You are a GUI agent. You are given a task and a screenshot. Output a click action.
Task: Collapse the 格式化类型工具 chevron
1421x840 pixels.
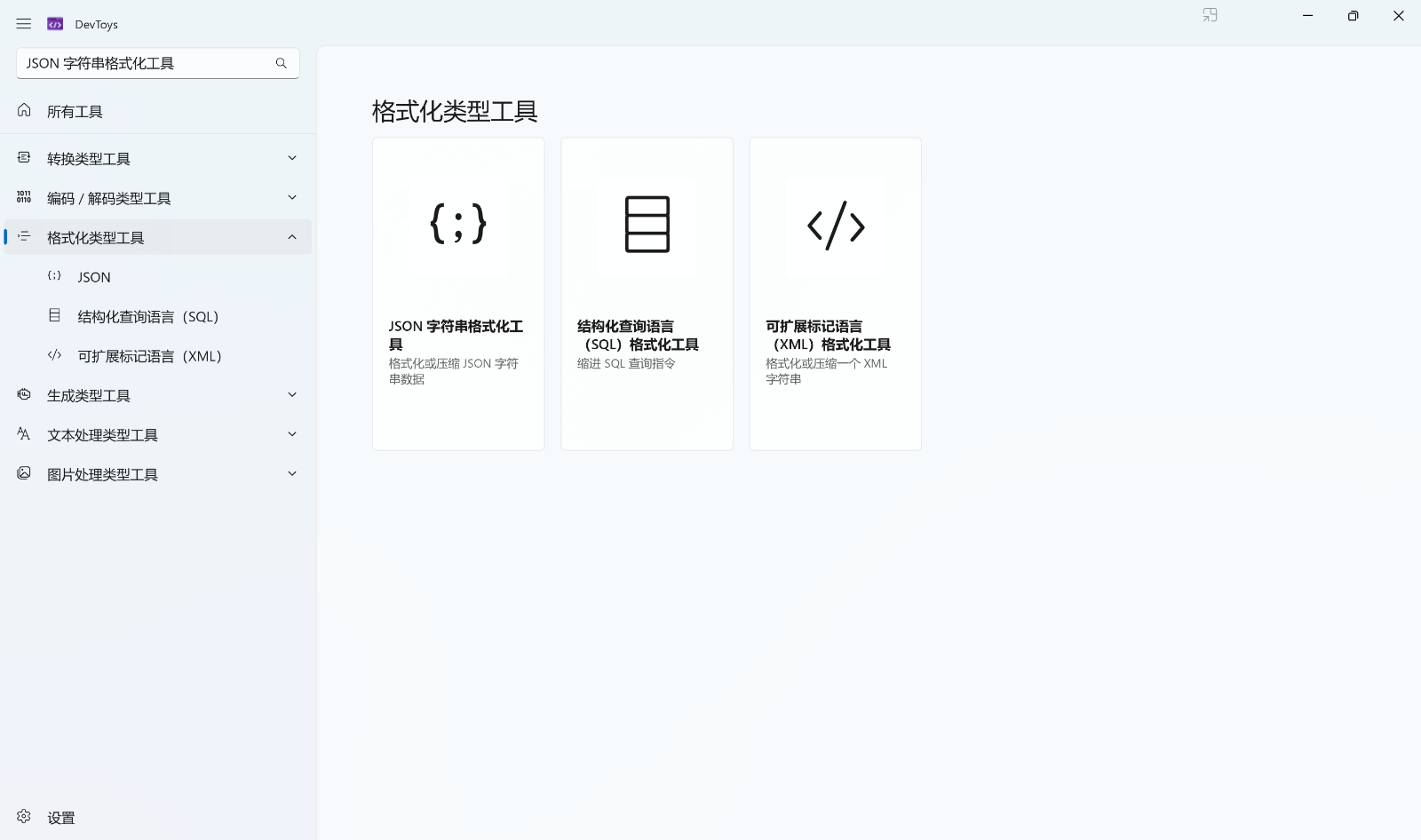(x=292, y=237)
